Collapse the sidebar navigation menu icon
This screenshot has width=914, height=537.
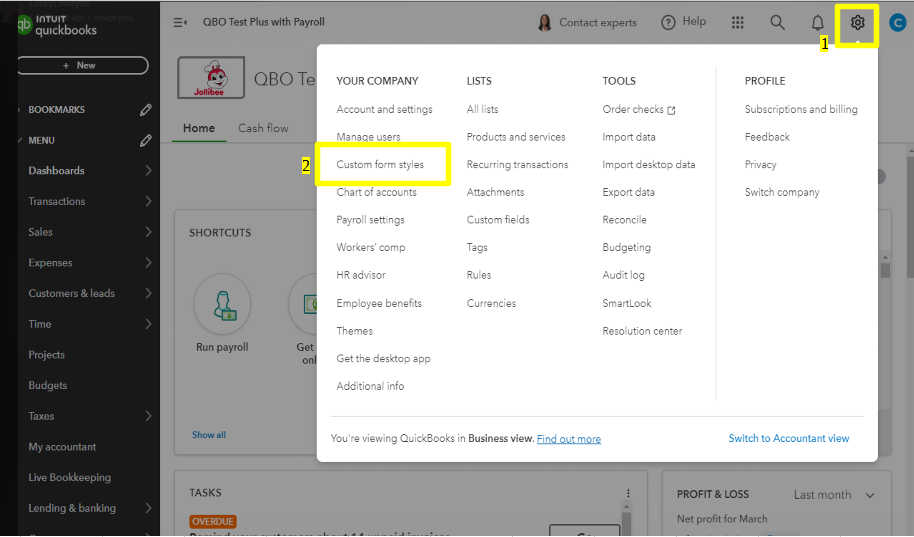click(x=180, y=22)
